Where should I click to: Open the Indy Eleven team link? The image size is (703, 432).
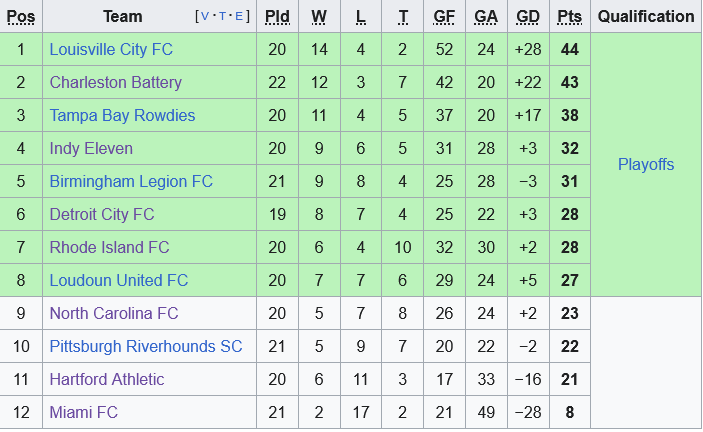point(91,148)
